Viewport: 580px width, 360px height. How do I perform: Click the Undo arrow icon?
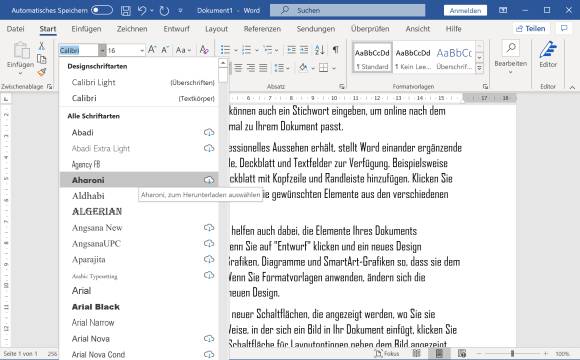tap(142, 10)
